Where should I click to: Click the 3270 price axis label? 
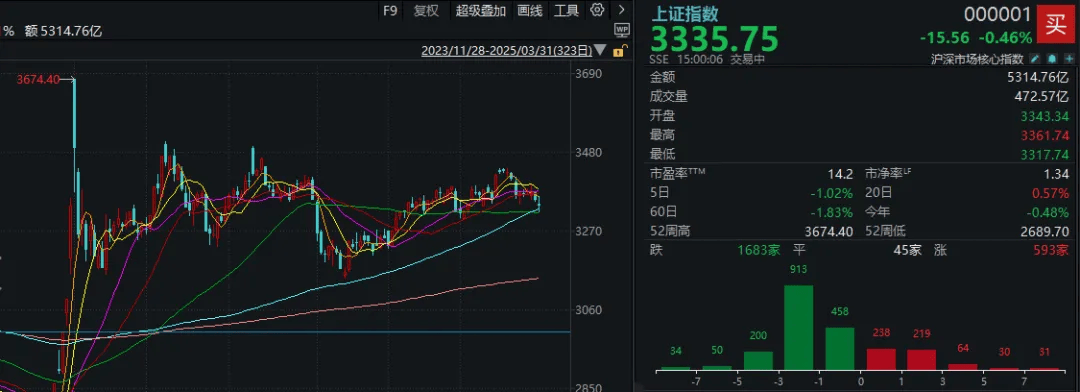(588, 231)
